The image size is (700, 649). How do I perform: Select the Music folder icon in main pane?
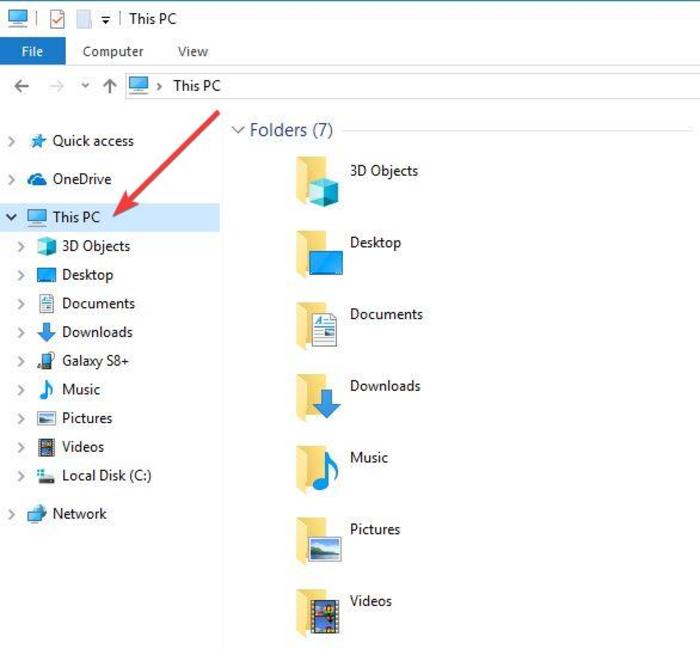coord(317,470)
